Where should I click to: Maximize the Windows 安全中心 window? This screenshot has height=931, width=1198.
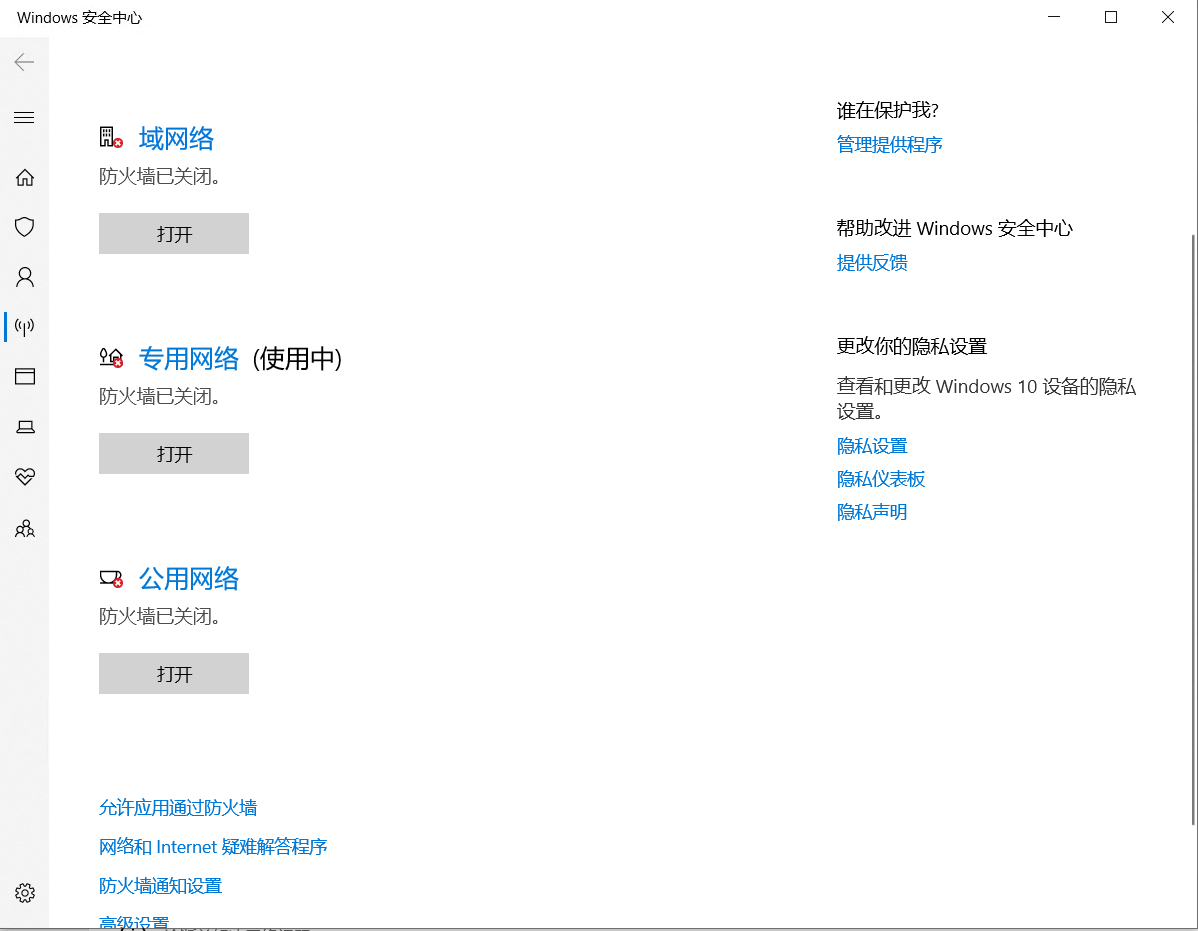tap(1111, 17)
